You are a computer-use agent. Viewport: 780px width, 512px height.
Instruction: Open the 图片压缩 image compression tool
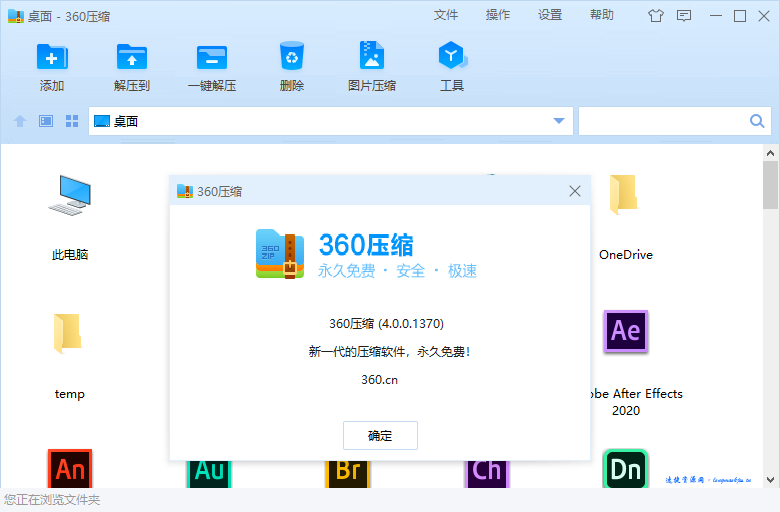pyautogui.click(x=372, y=55)
